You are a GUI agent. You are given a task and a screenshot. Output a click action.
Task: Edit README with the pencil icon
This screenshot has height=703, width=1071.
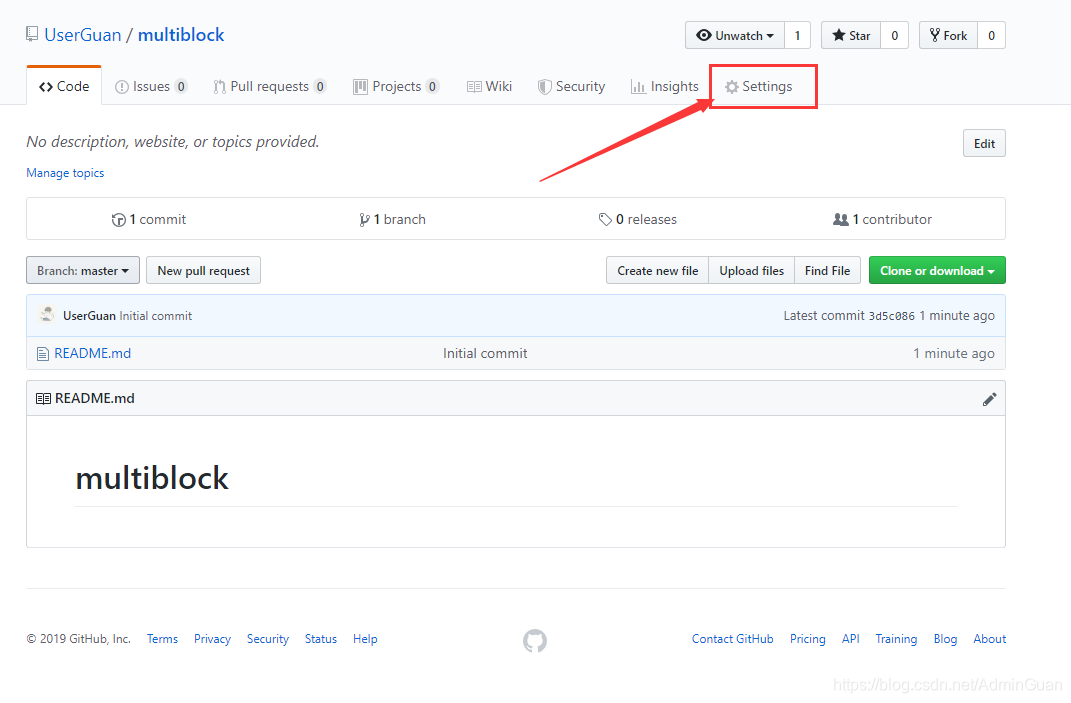pos(989,400)
